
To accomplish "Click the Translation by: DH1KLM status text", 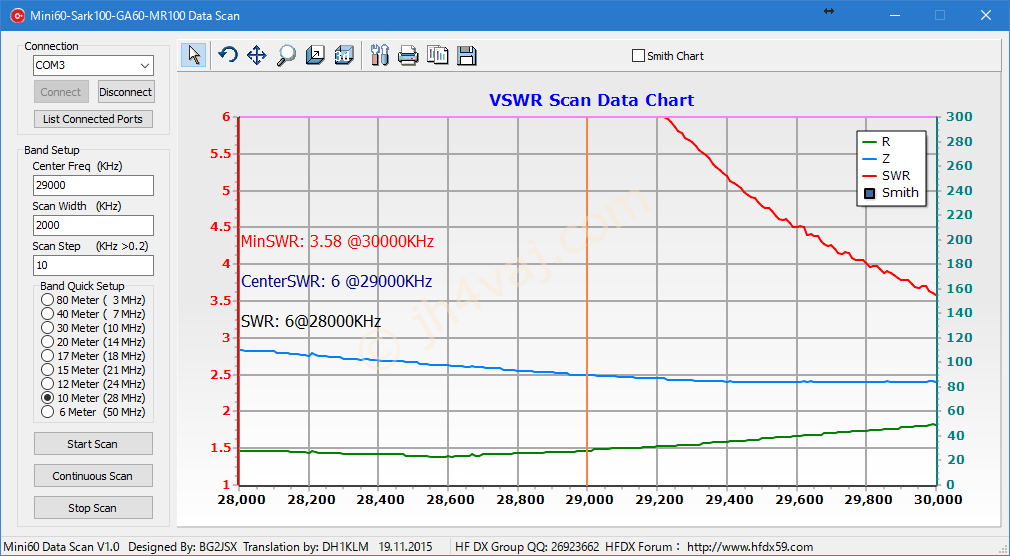I will 305,547.
